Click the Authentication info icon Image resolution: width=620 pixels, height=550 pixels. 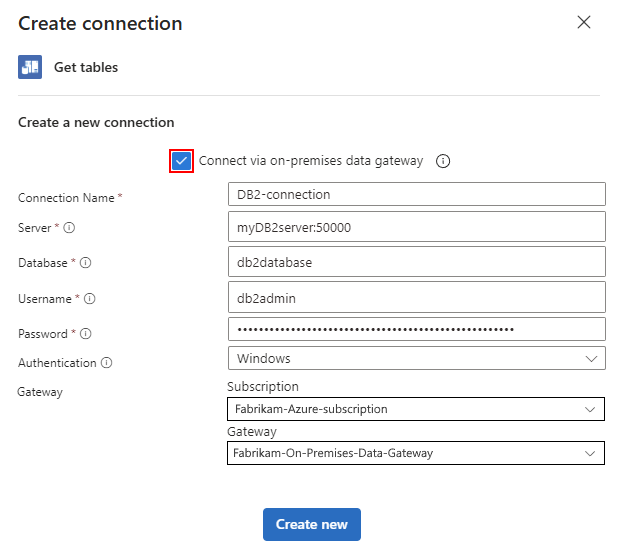(106, 363)
